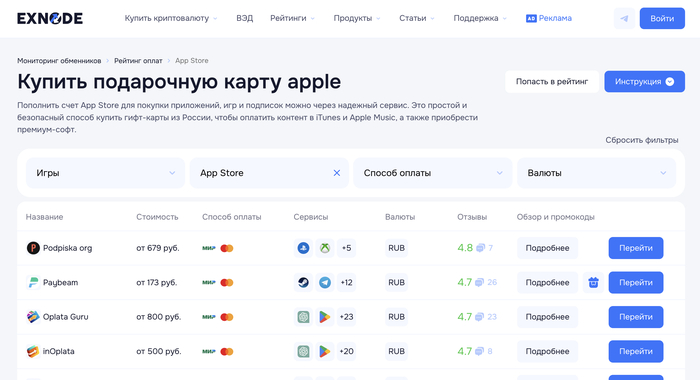Image resolution: width=700 pixels, height=380 pixels.
Task: Click Podpiska org logo icon
Action: 33,248
